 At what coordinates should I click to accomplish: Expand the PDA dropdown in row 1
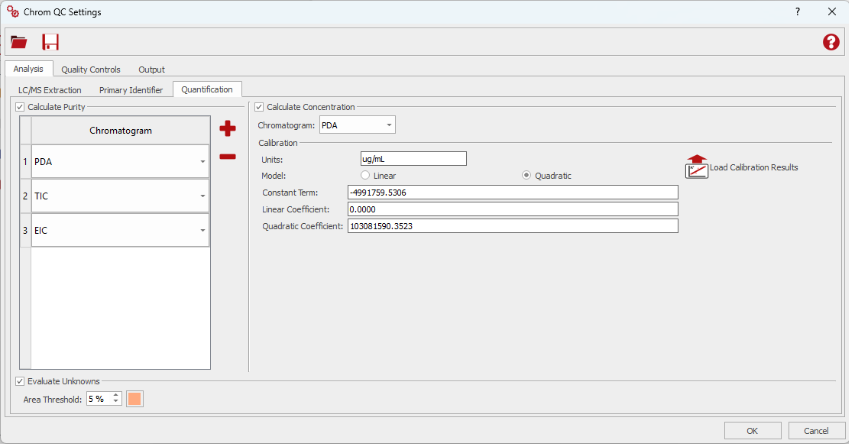click(x=203, y=161)
